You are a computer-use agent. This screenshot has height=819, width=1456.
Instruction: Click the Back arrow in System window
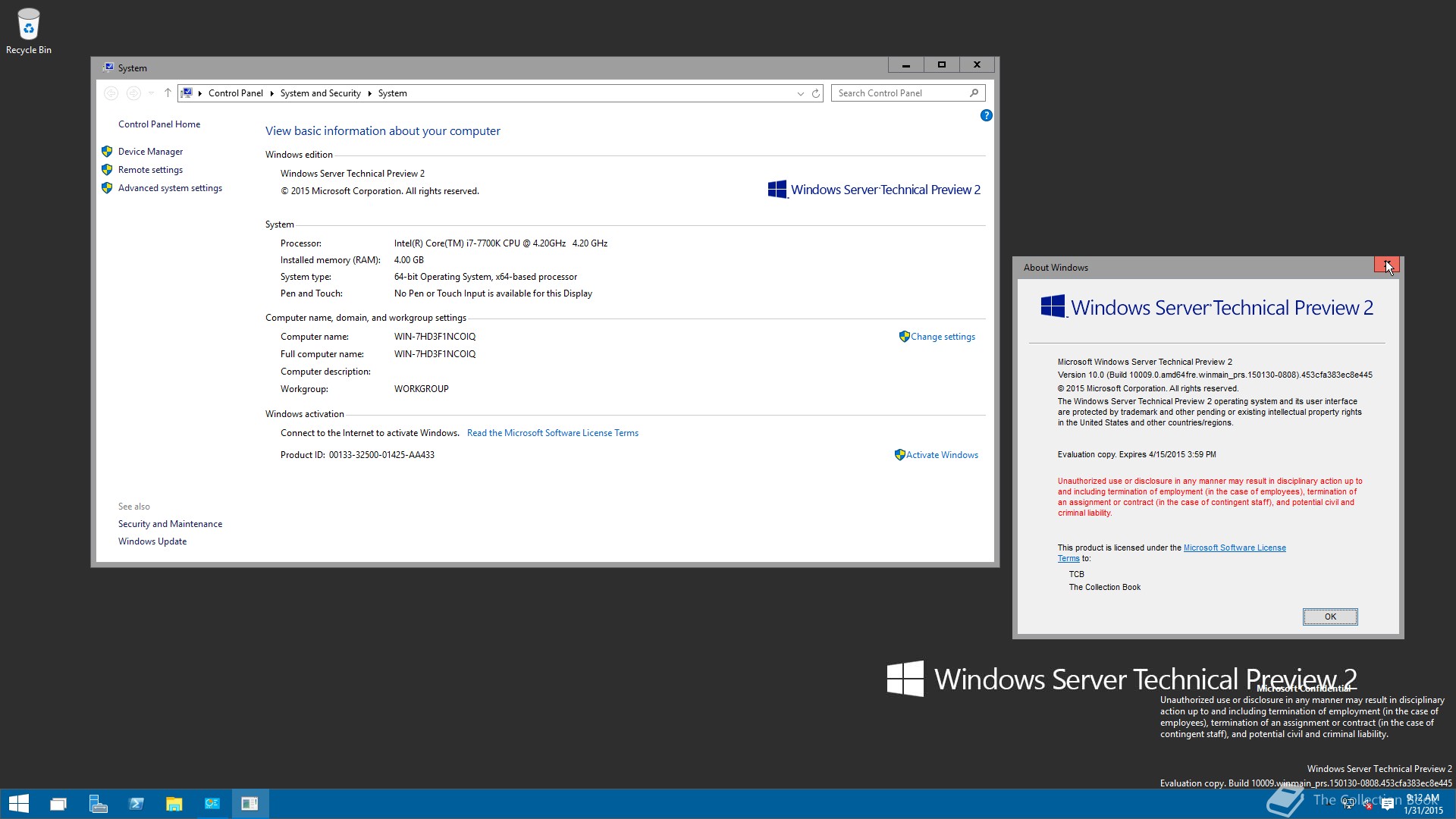(111, 93)
